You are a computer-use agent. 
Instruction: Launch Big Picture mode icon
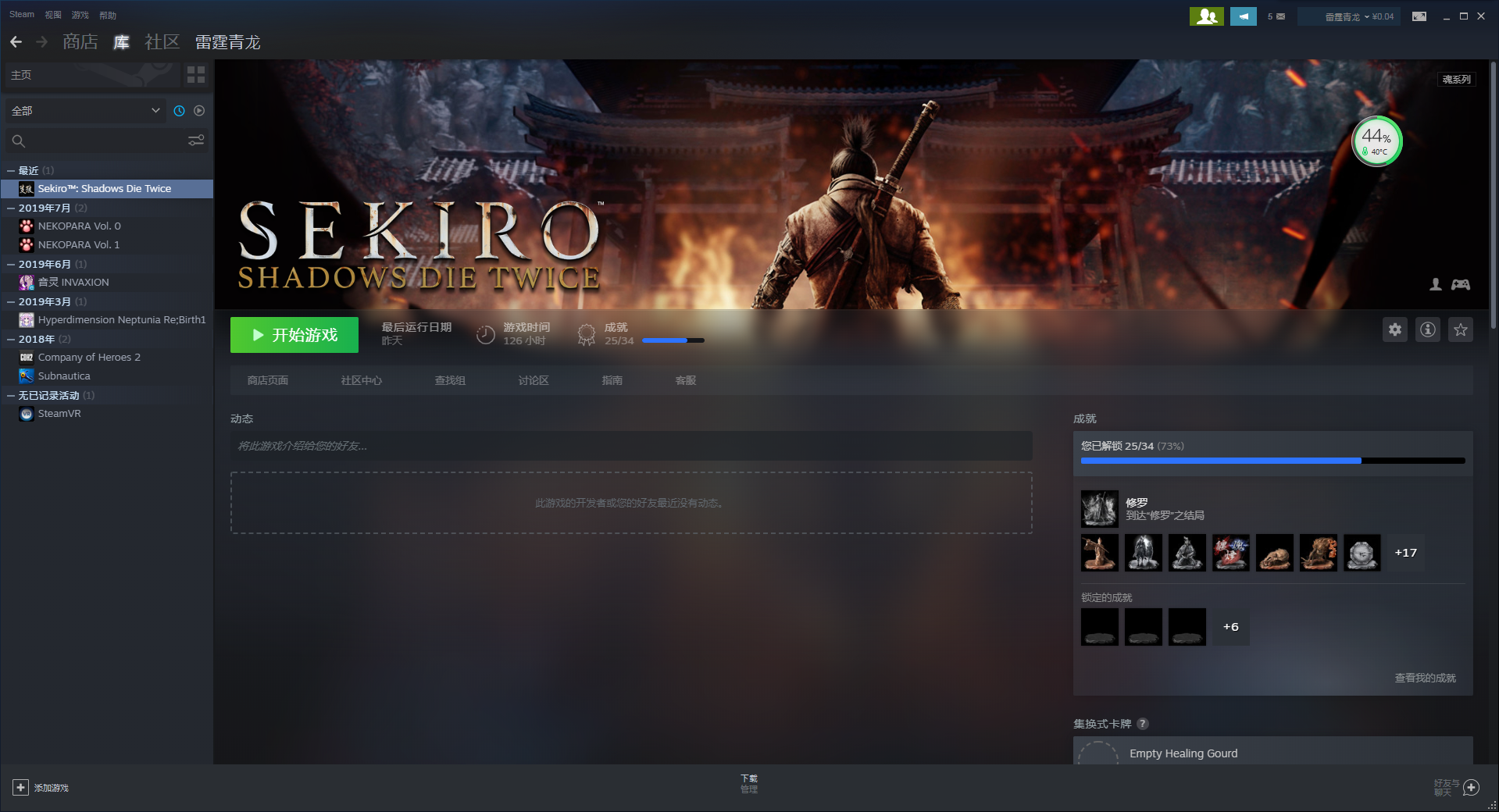pos(1419,16)
